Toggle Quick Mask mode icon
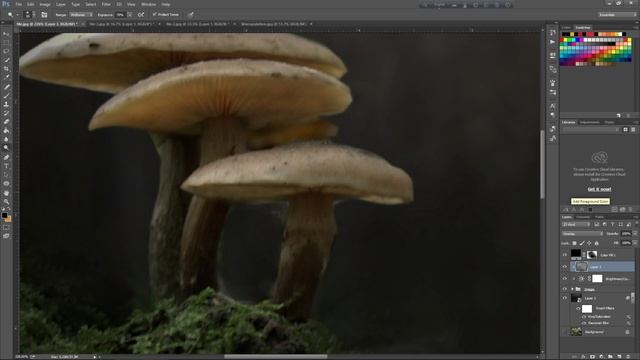Image resolution: width=640 pixels, height=360 pixels. coord(6,228)
